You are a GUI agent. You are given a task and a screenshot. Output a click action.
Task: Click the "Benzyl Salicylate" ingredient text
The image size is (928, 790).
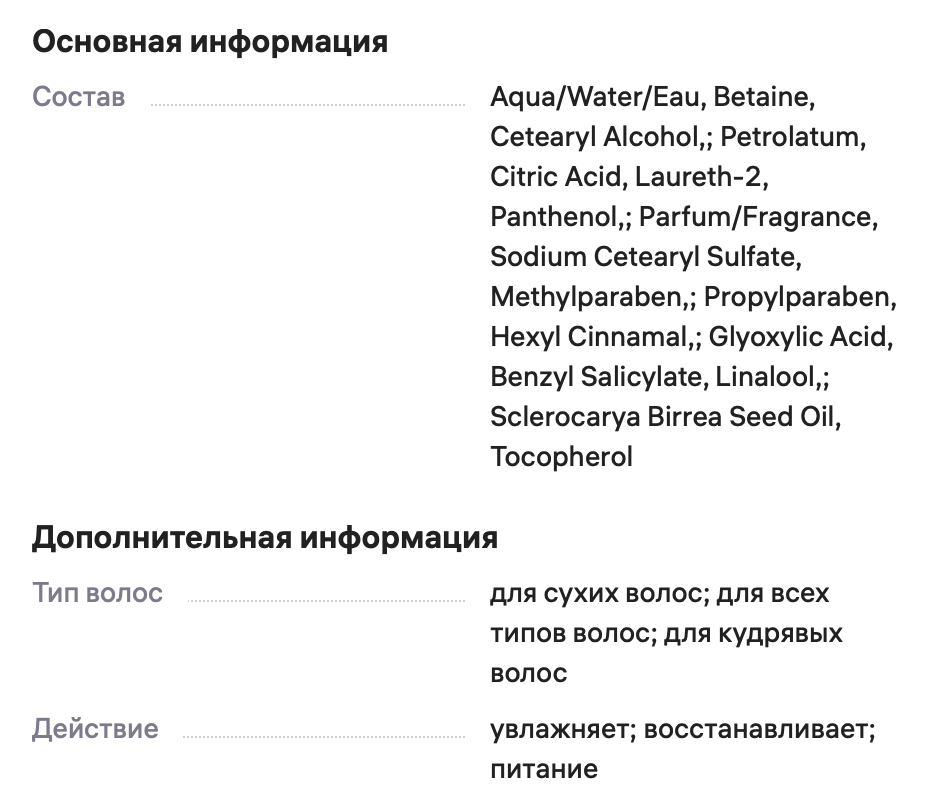[598, 377]
